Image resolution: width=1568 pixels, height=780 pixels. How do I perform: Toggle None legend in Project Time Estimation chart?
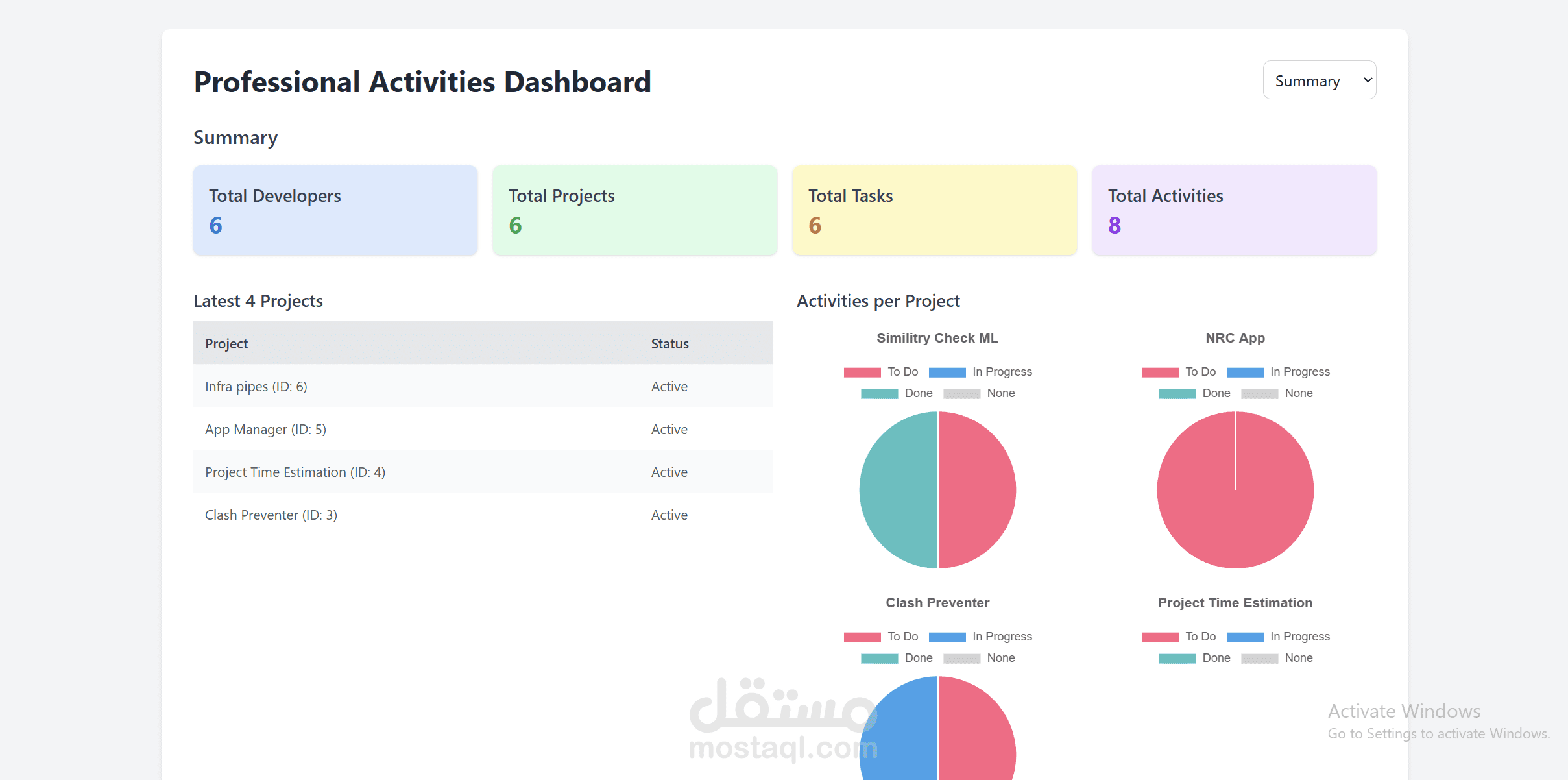1277,658
